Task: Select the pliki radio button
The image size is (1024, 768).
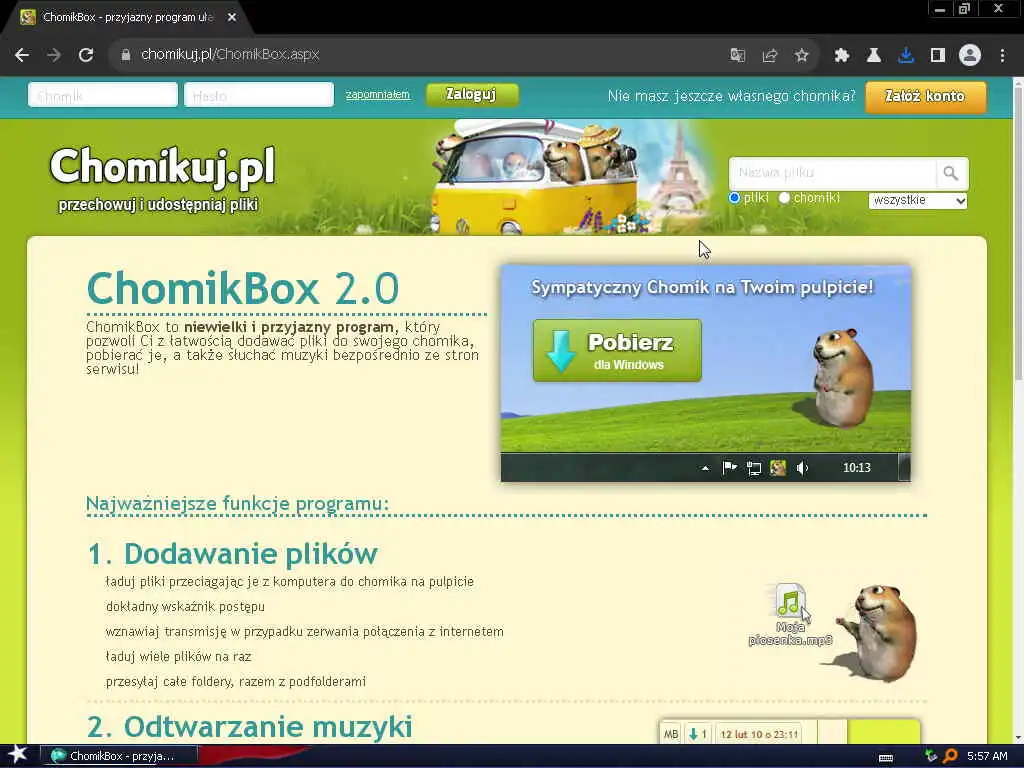Action: point(734,198)
